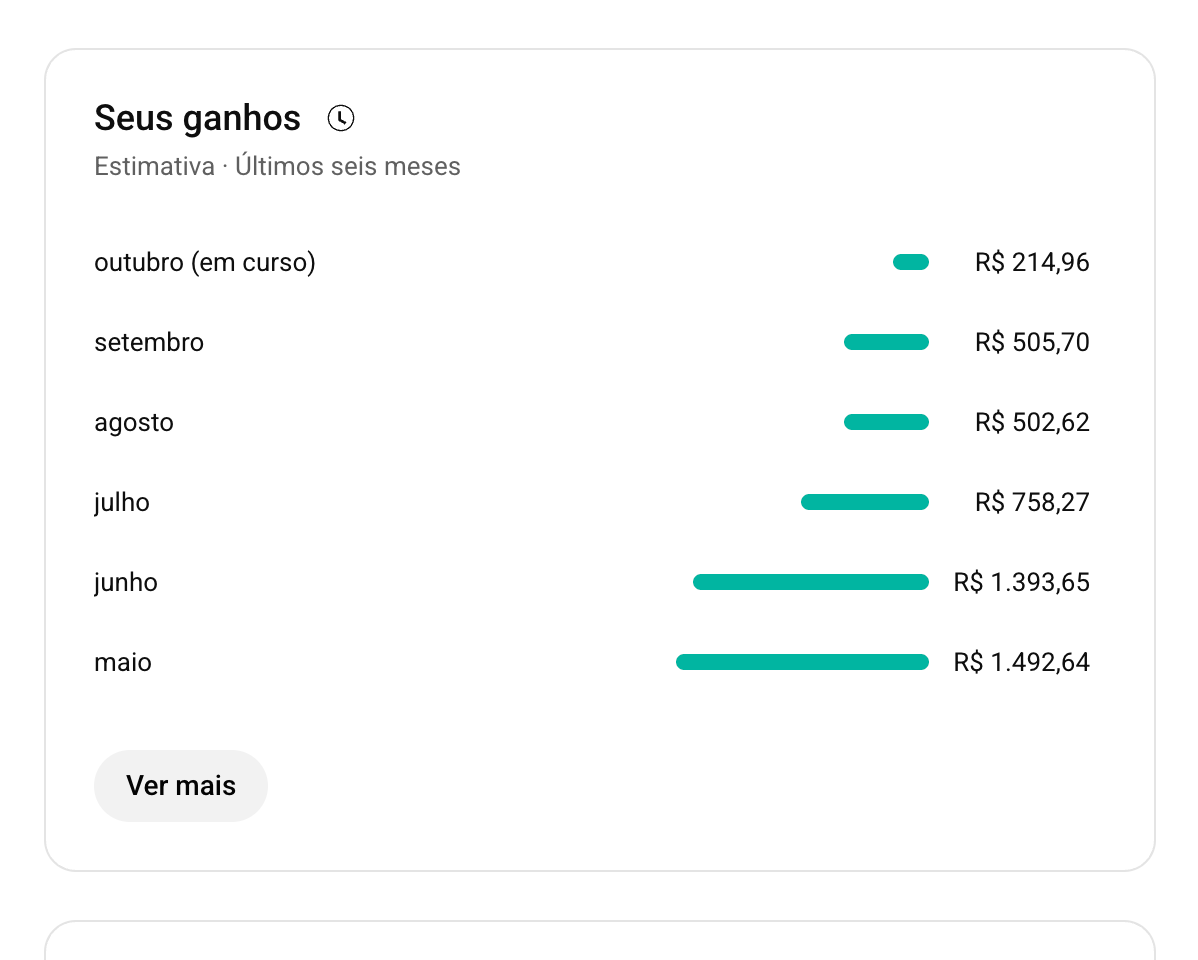Click the R$ 758,27 amount
The image size is (1198, 960).
1032,502
